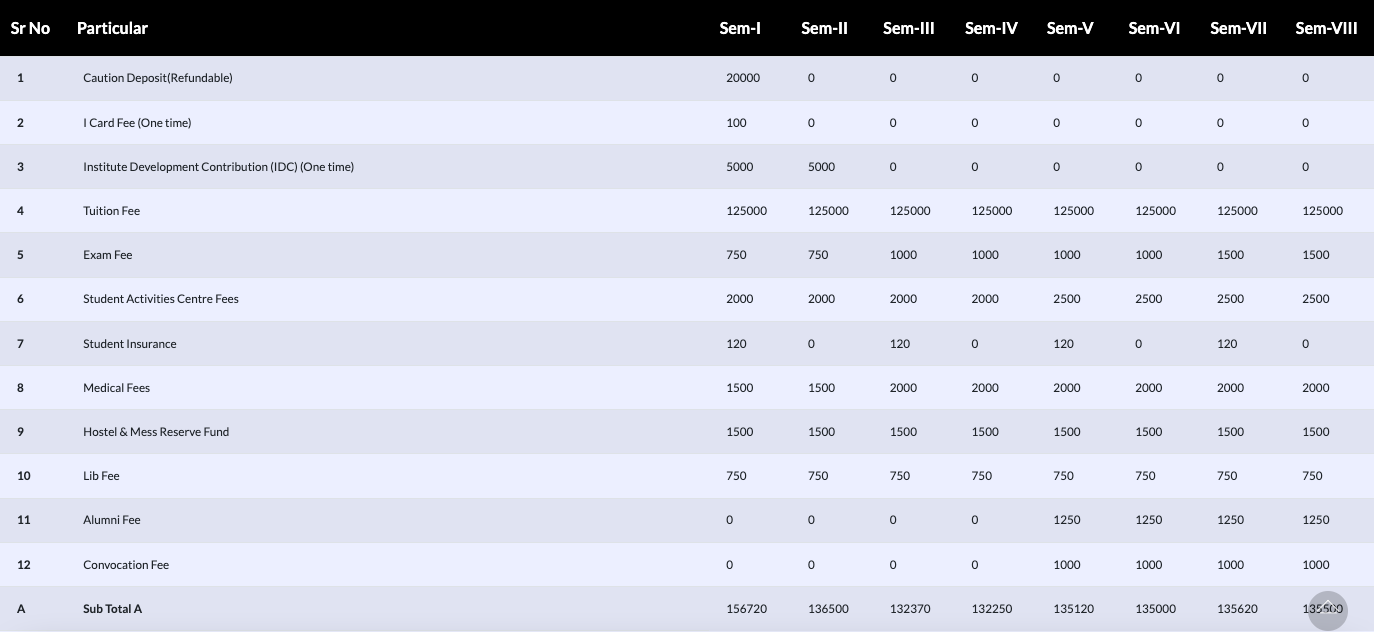Select the Sem-I column header
The image size is (1374, 632).
point(741,28)
